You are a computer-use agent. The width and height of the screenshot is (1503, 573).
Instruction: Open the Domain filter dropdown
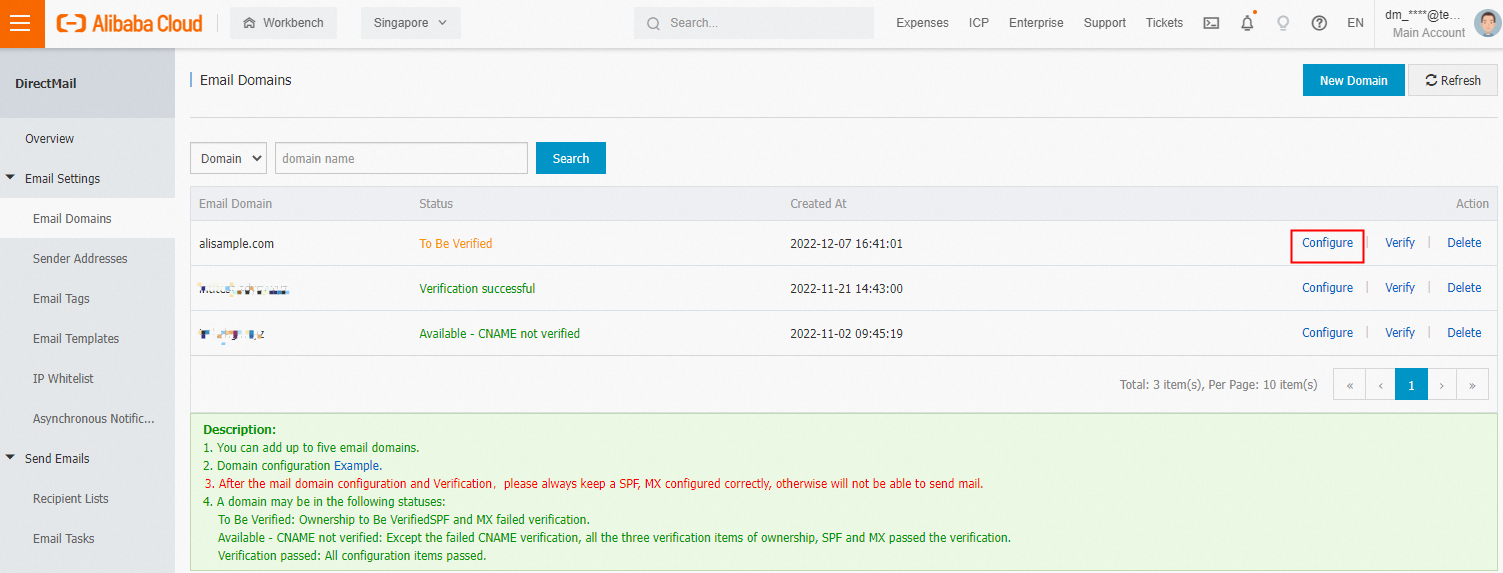(228, 158)
